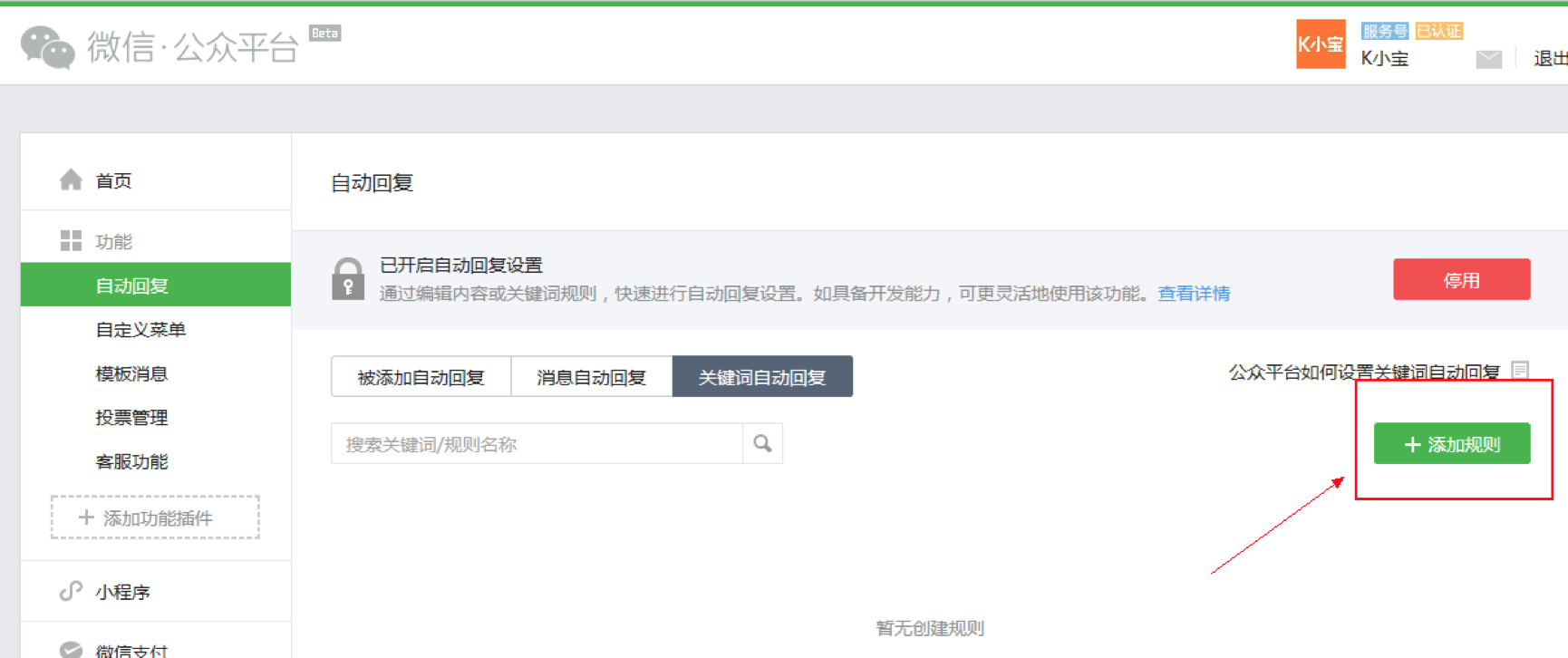Open the mail envelope icon in the header
Viewport: 1568px width, 658px height.
point(1488,59)
